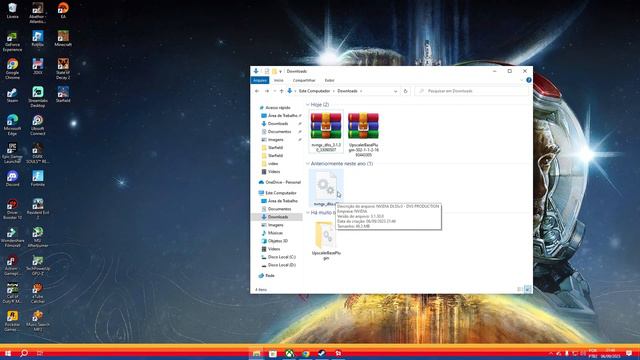Select the UpscalerBasePlugin RAR archive
Image resolution: width=640 pixels, height=360 pixels.
point(363,134)
